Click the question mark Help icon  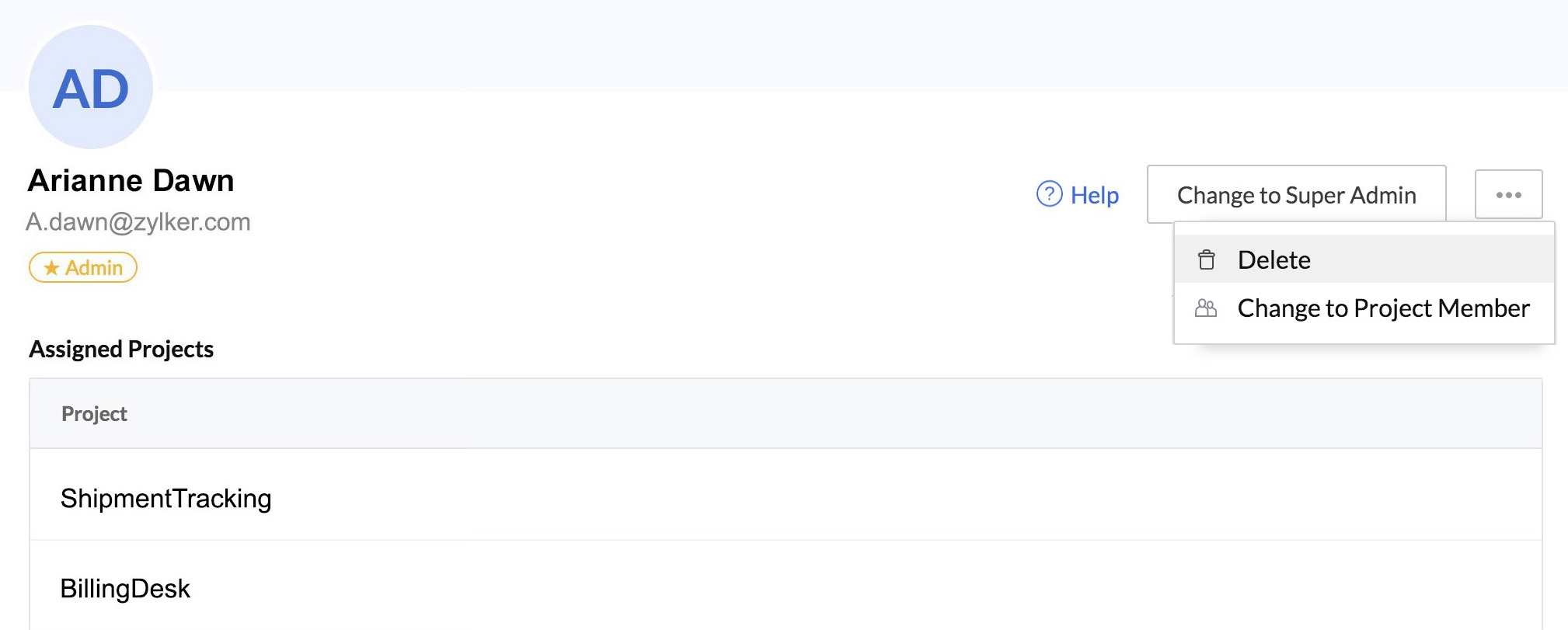point(1049,194)
